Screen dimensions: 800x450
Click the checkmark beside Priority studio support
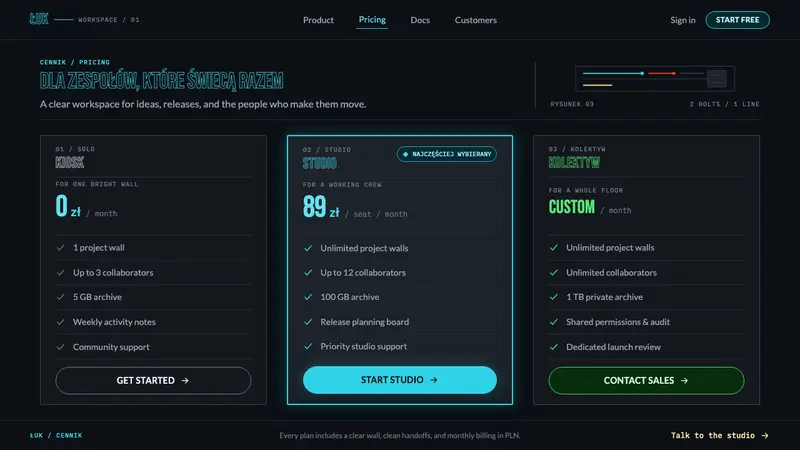(308, 346)
